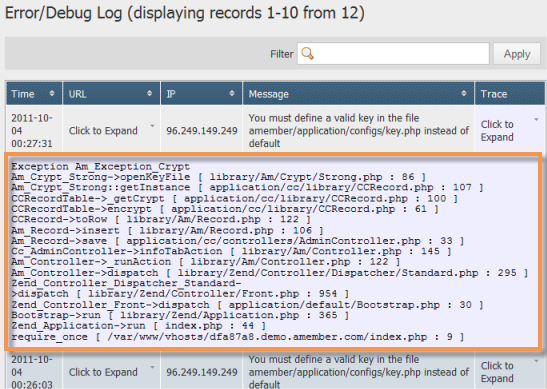Click the Time column header label
Screen dimensions: 547x389
point(23,94)
